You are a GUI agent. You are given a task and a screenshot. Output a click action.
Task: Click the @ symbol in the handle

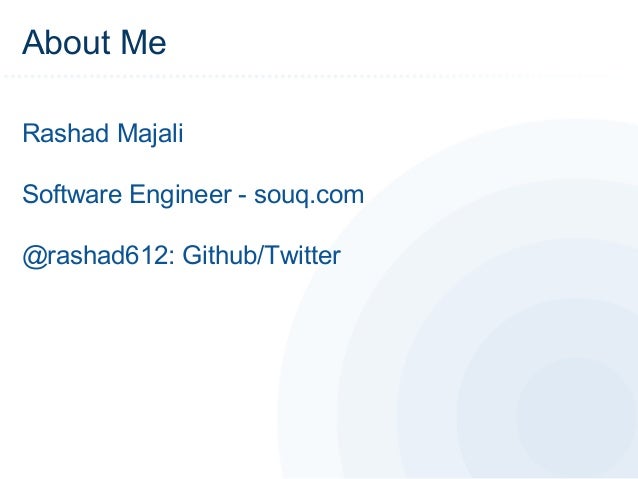coord(35,256)
